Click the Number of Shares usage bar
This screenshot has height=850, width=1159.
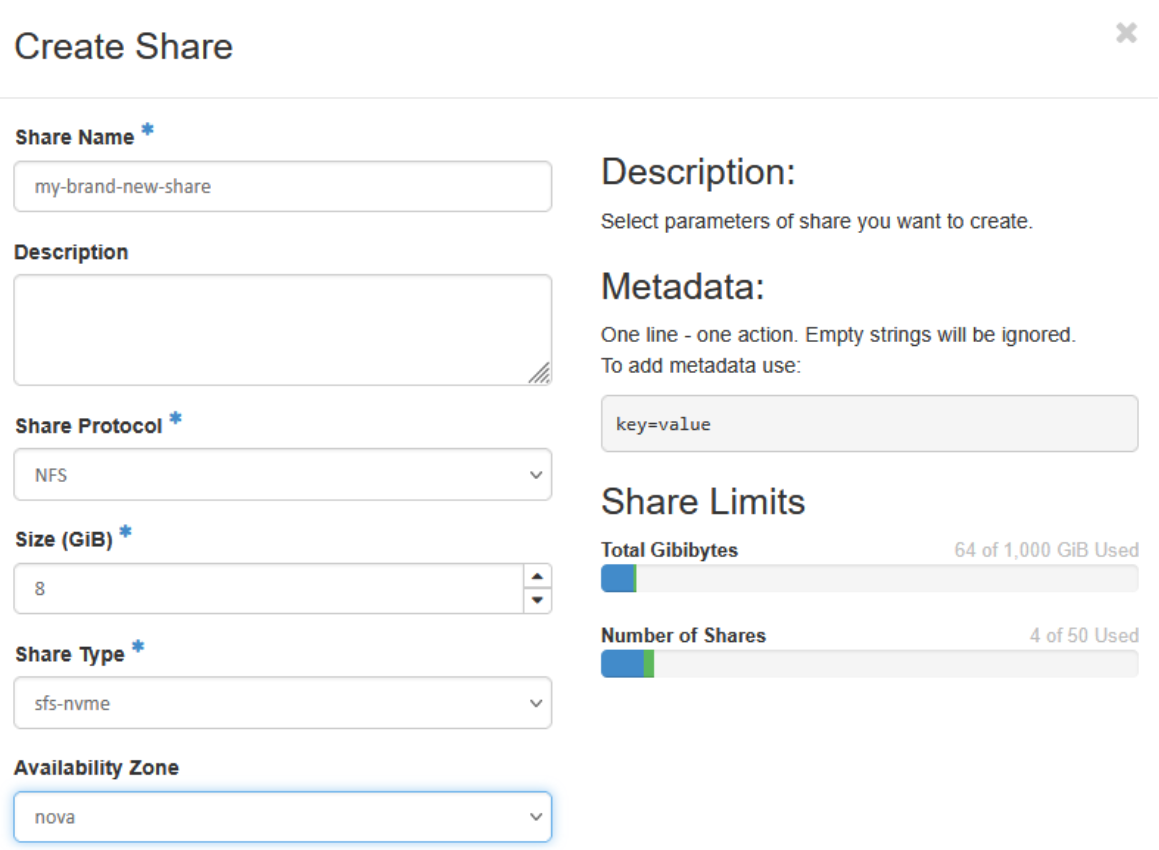point(869,664)
